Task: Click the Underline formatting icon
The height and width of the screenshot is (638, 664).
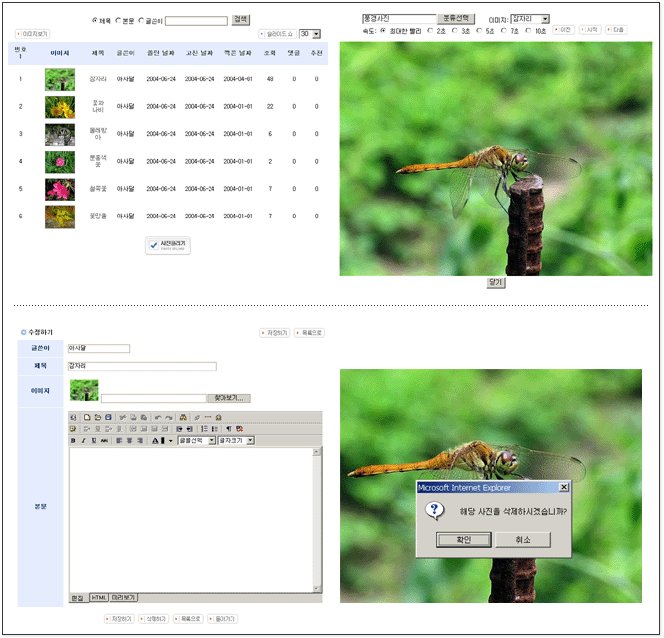Action: point(93,440)
